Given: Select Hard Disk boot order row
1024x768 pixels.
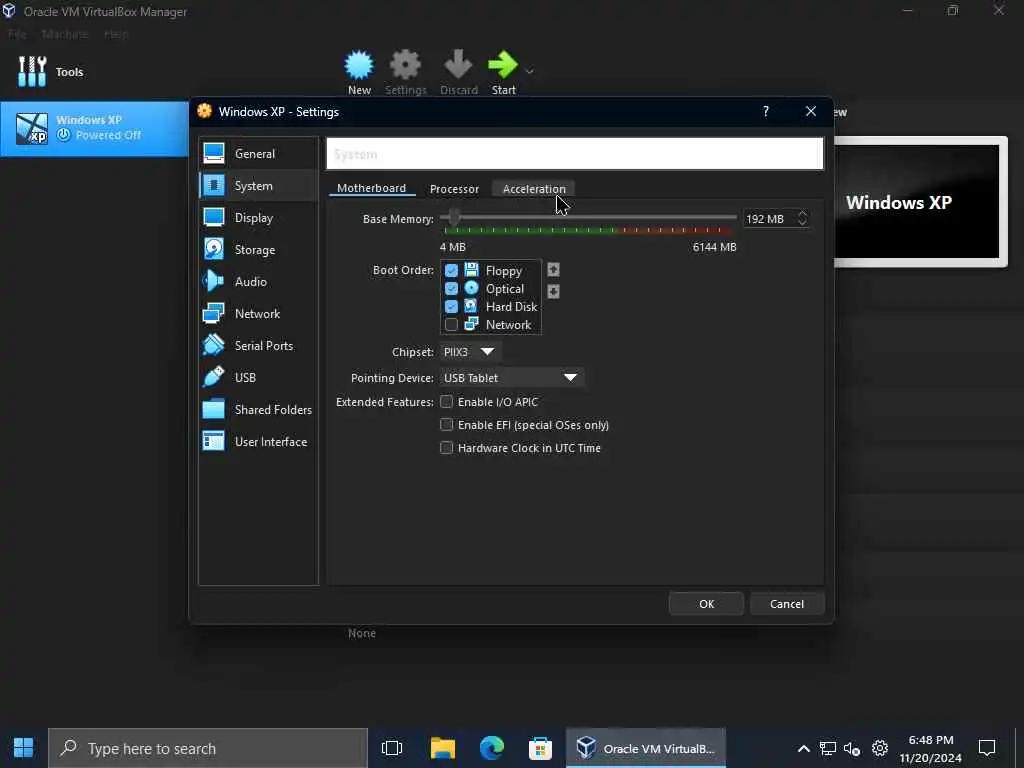Looking at the screenshot, I should [491, 306].
